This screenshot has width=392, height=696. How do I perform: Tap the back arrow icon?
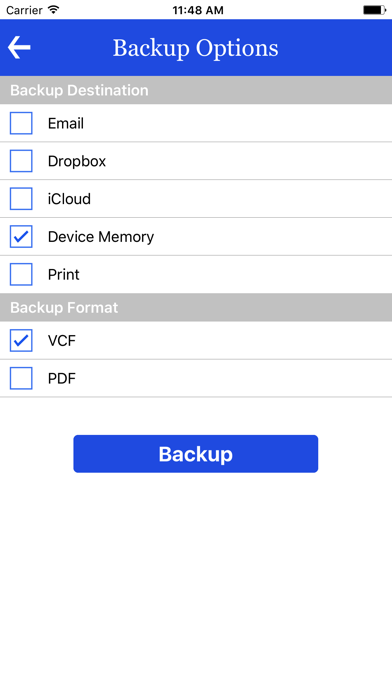pyautogui.click(x=19, y=47)
